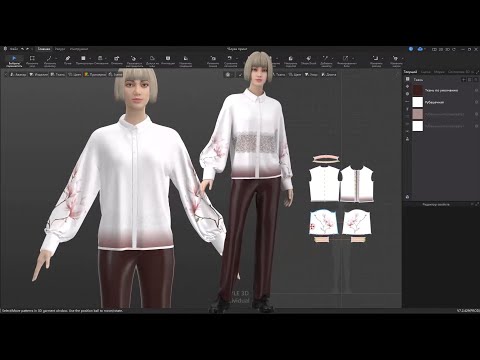480x360 pixels.
Task: Open settings for the default fabric row
Action: click(476, 90)
